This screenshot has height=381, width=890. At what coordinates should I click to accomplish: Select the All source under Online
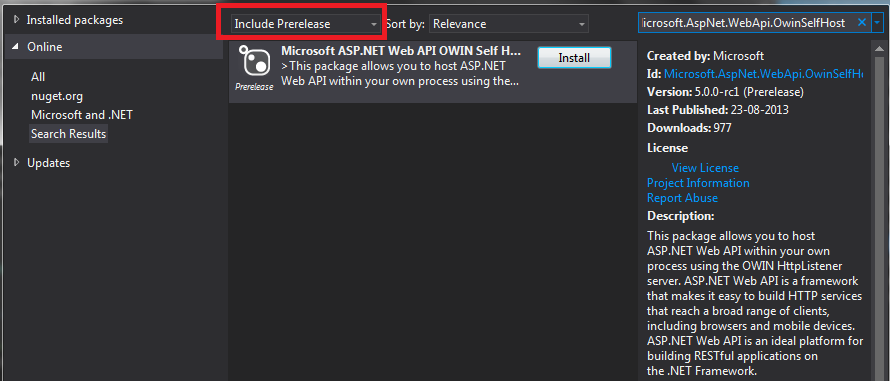point(38,77)
